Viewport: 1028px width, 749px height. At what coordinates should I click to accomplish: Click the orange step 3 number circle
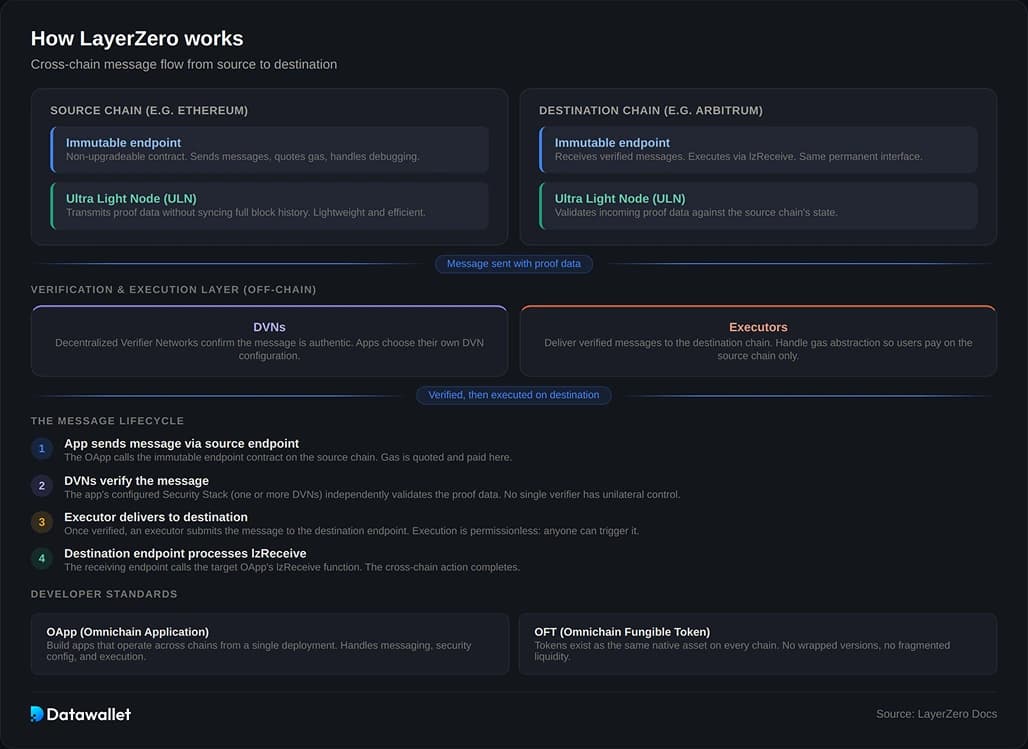coord(41,522)
